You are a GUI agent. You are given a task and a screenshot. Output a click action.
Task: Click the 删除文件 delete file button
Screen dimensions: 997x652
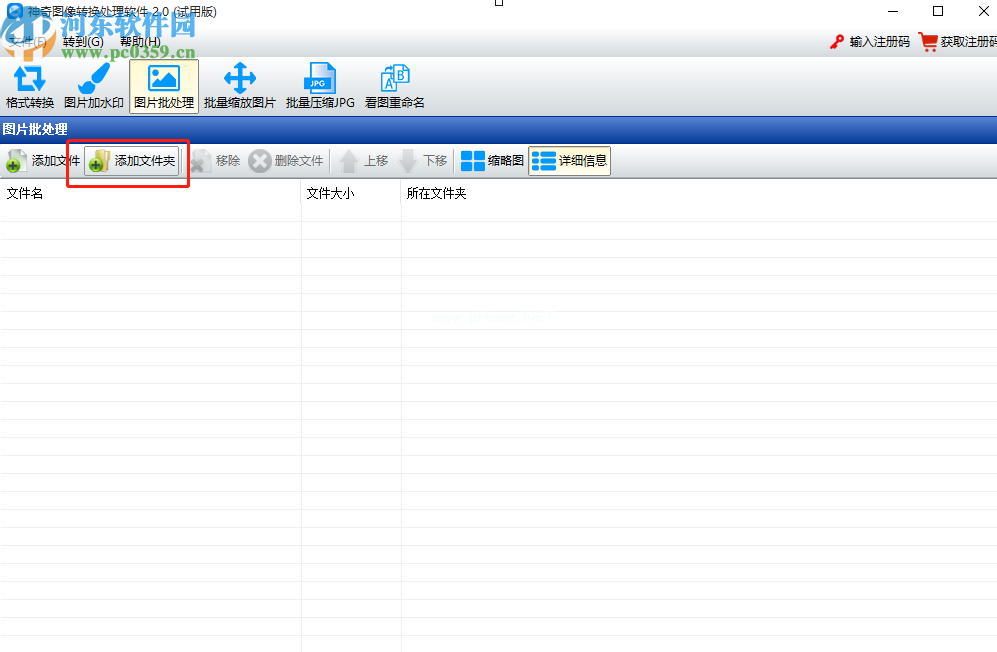[287, 161]
